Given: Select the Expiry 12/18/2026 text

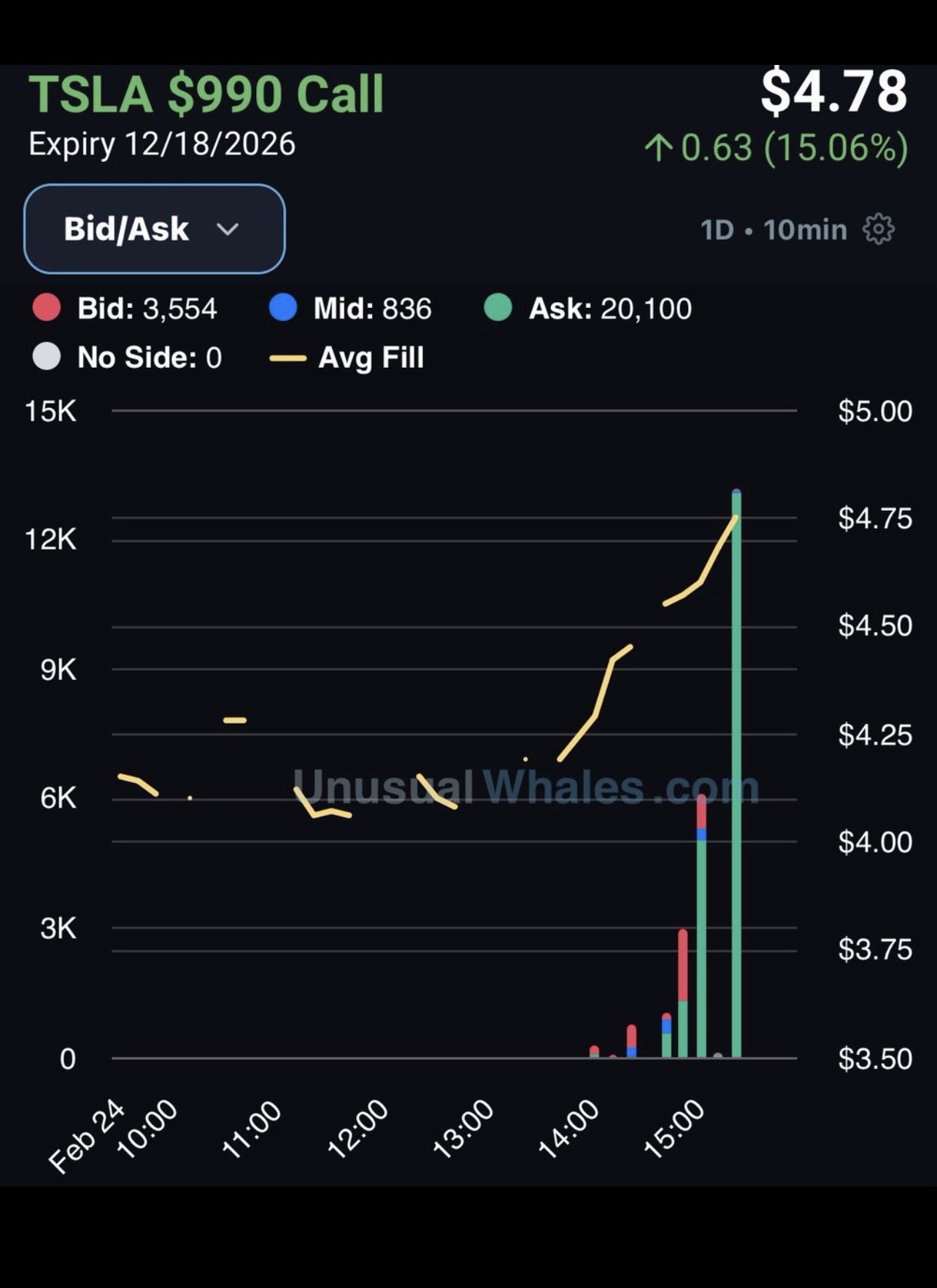Looking at the screenshot, I should tap(162, 144).
